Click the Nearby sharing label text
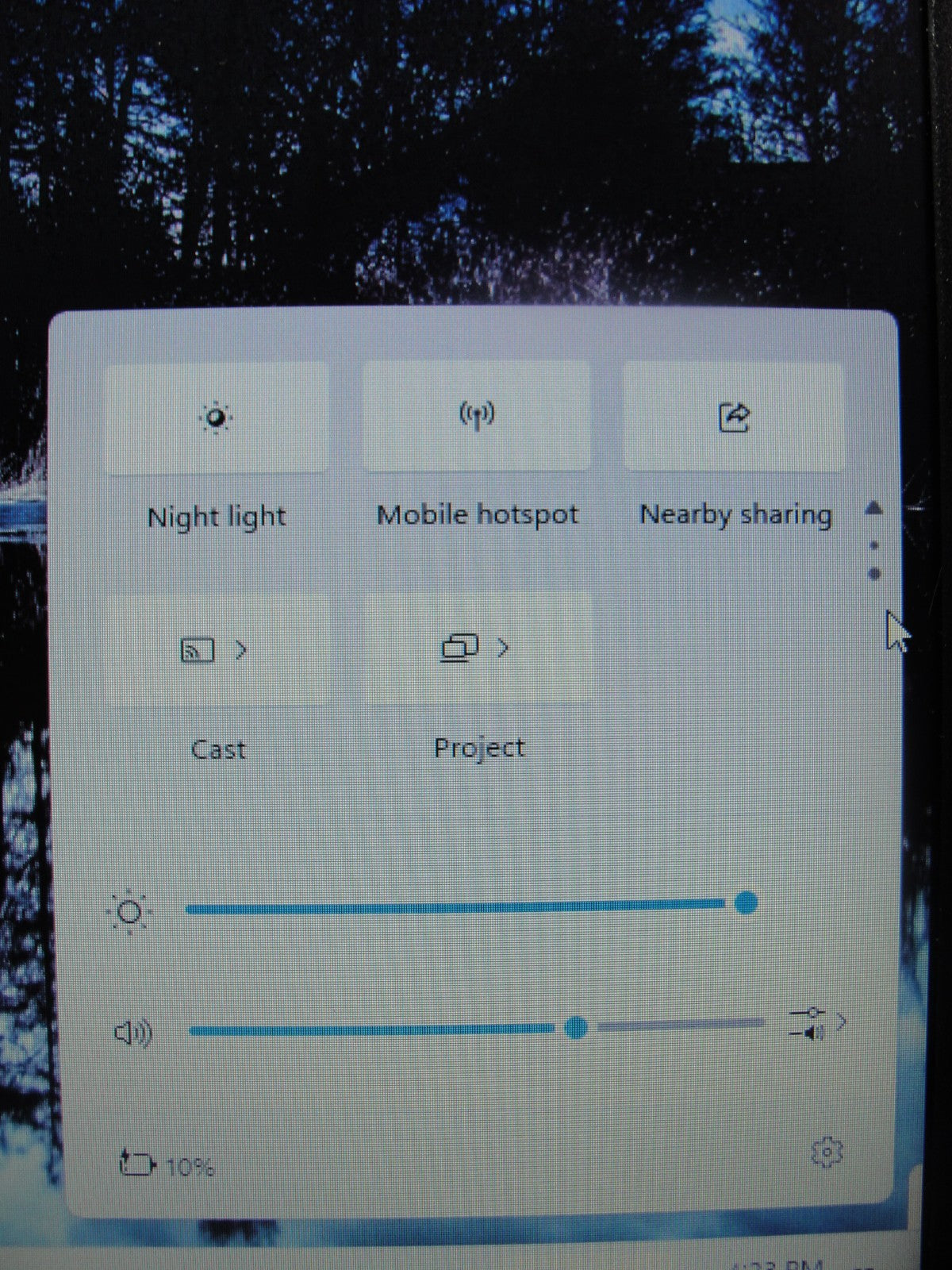952x1270 pixels. pyautogui.click(x=735, y=515)
